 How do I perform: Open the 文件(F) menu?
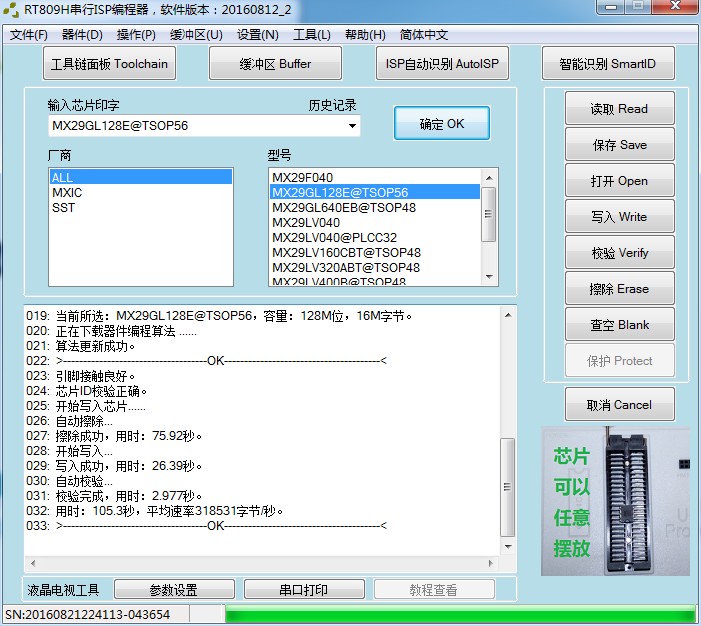point(28,35)
